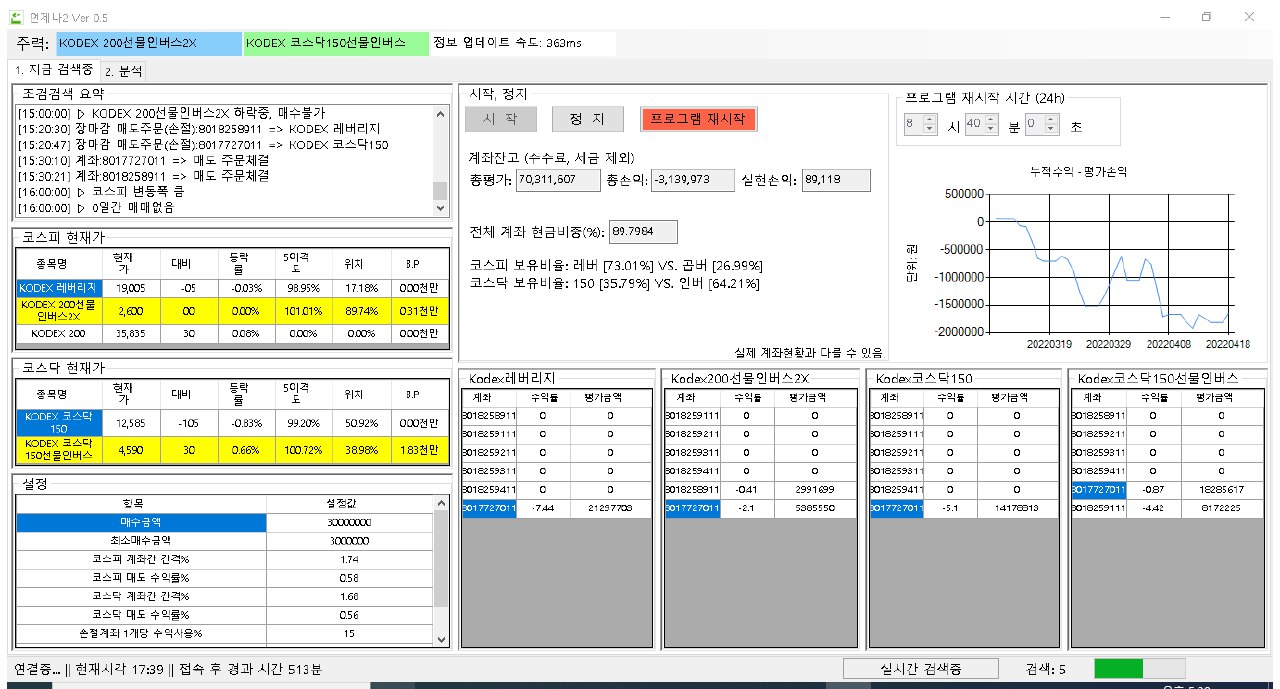This screenshot has height=689, width=1280.
Task: Click the 101.01% 5이격도 cell
Action: tap(302, 311)
